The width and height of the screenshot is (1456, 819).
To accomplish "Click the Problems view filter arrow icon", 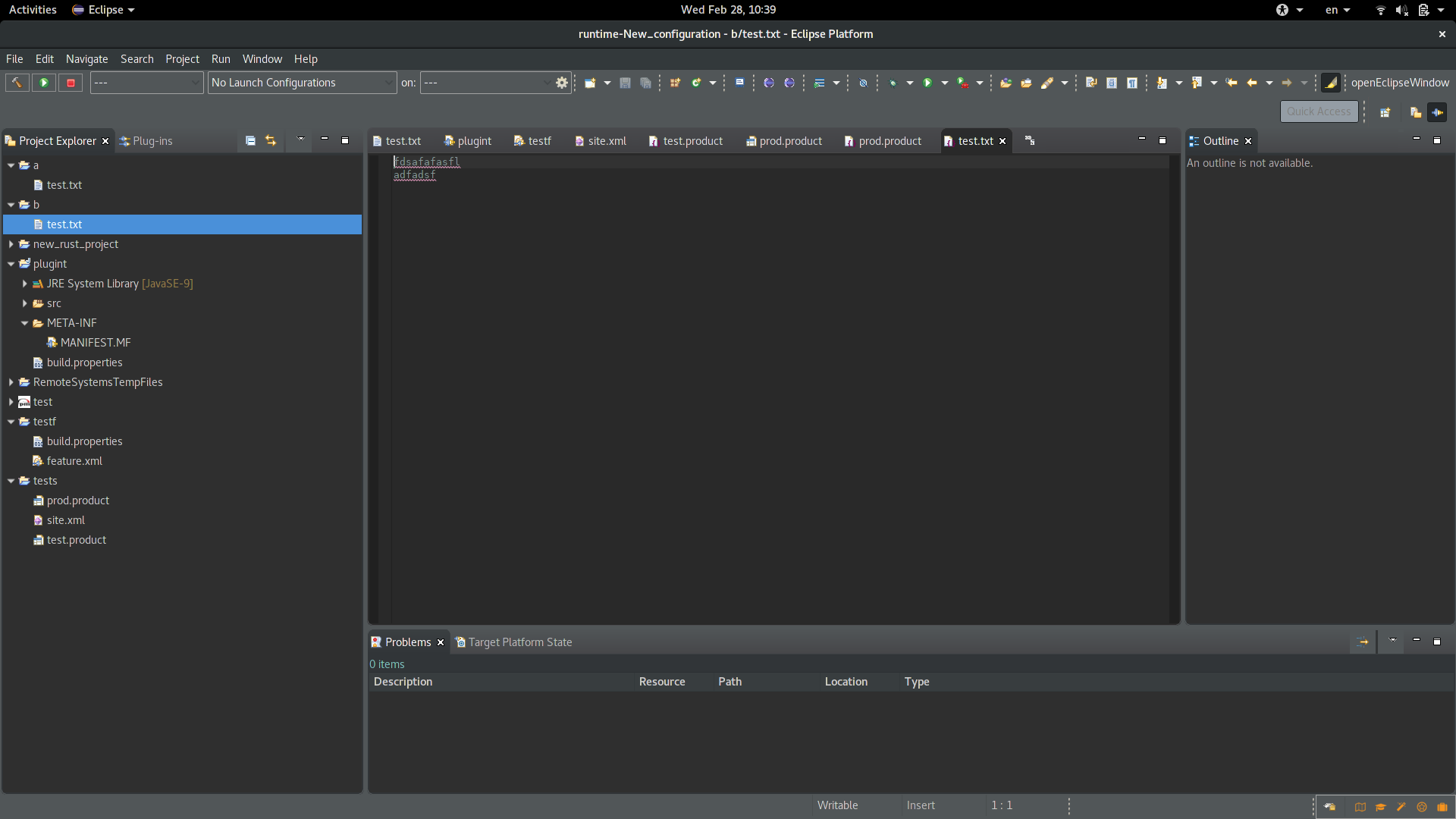I will click(1363, 642).
